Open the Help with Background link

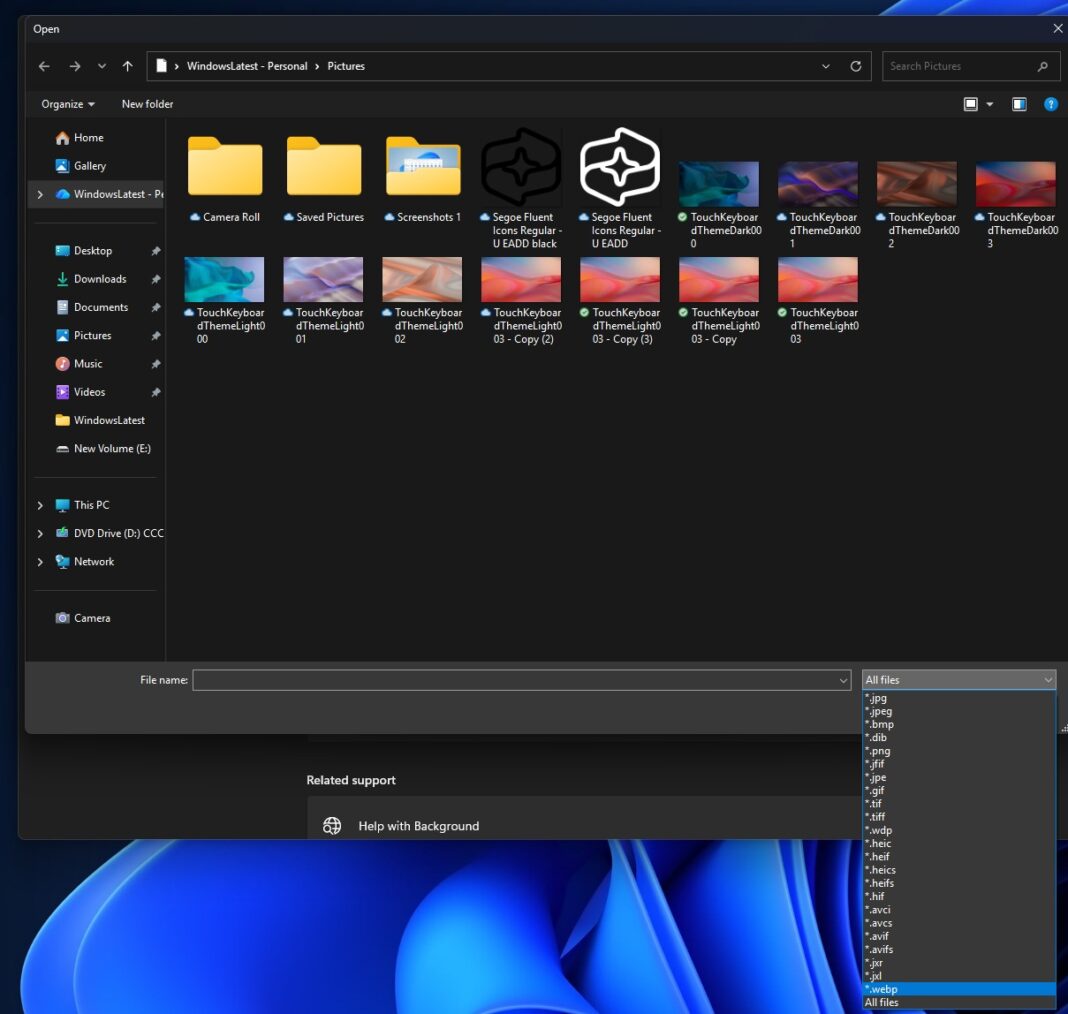(418, 826)
